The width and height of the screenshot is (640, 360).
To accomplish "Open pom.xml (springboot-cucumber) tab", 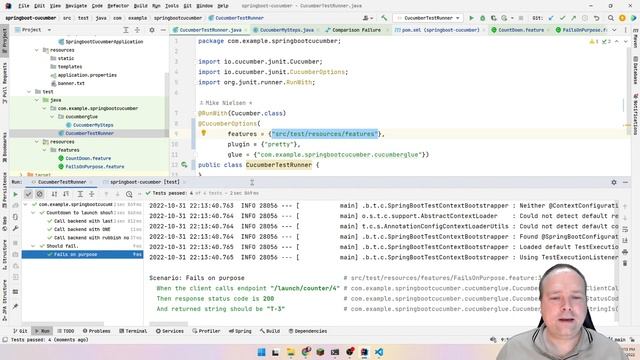I will tap(440, 30).
